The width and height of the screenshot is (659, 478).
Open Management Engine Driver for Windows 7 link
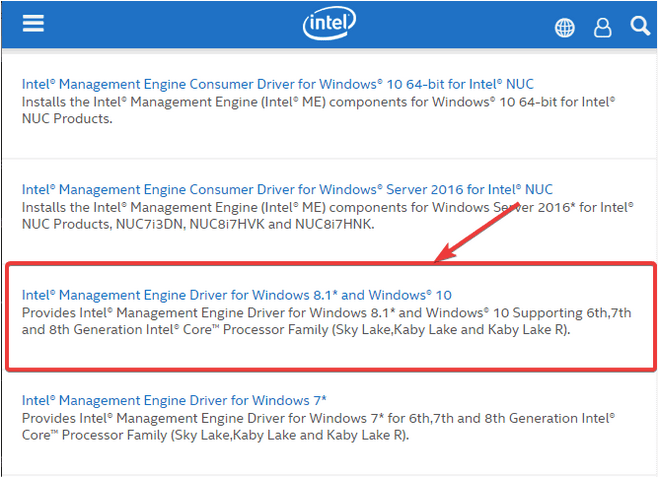point(174,401)
